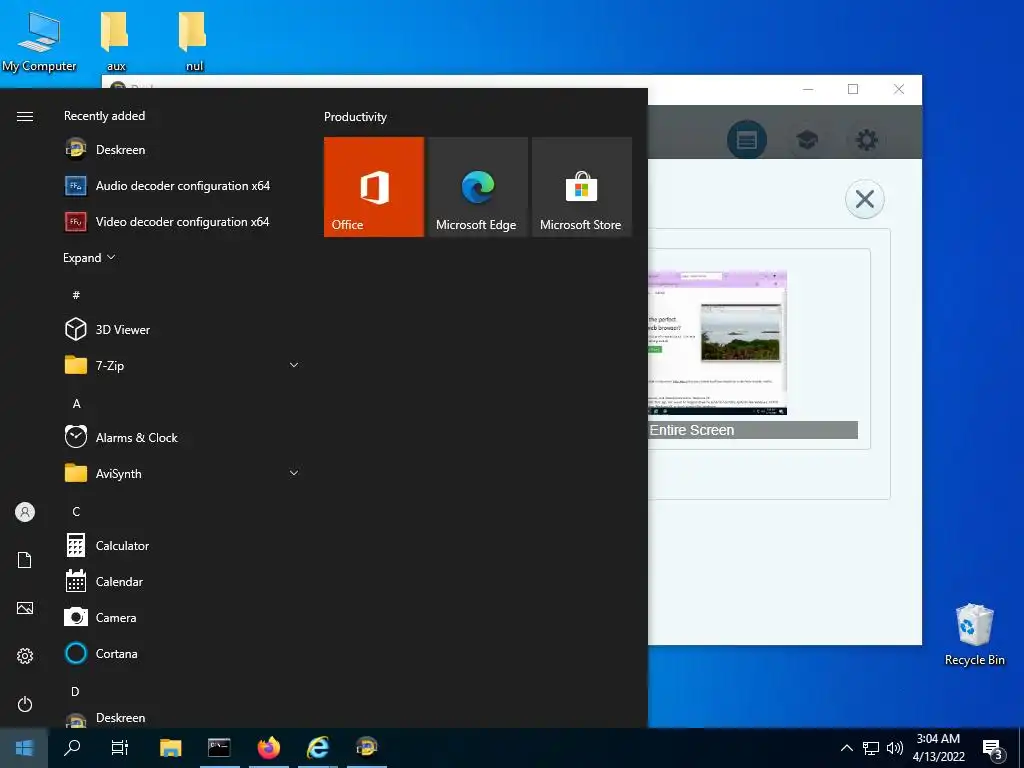Expand the Start menu hamburger
This screenshot has height=768, width=1024.
pos(25,116)
